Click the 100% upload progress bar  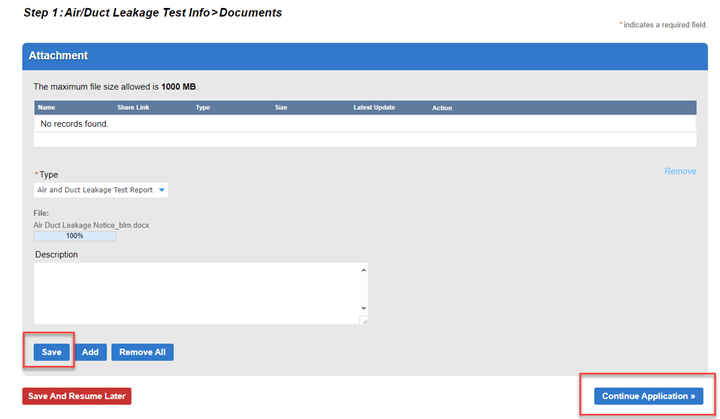point(74,236)
